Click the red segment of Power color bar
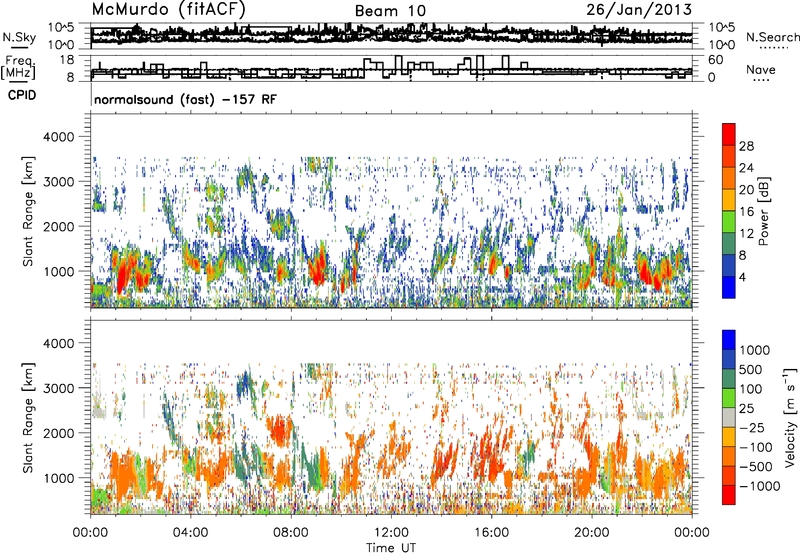This screenshot has width=800, height=554. [x=729, y=134]
